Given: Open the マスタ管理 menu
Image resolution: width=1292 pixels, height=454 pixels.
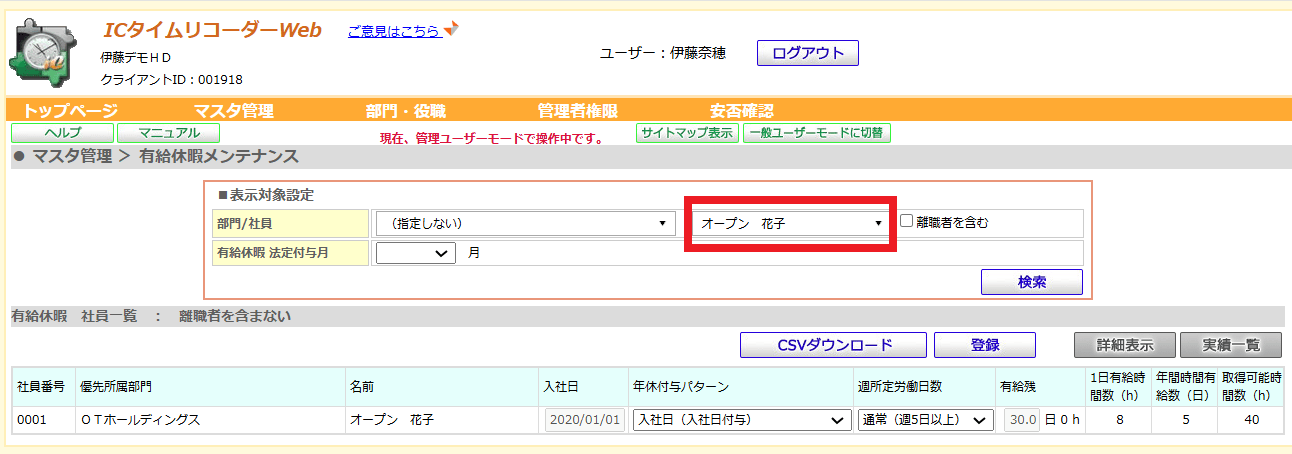Looking at the screenshot, I should coord(233,111).
